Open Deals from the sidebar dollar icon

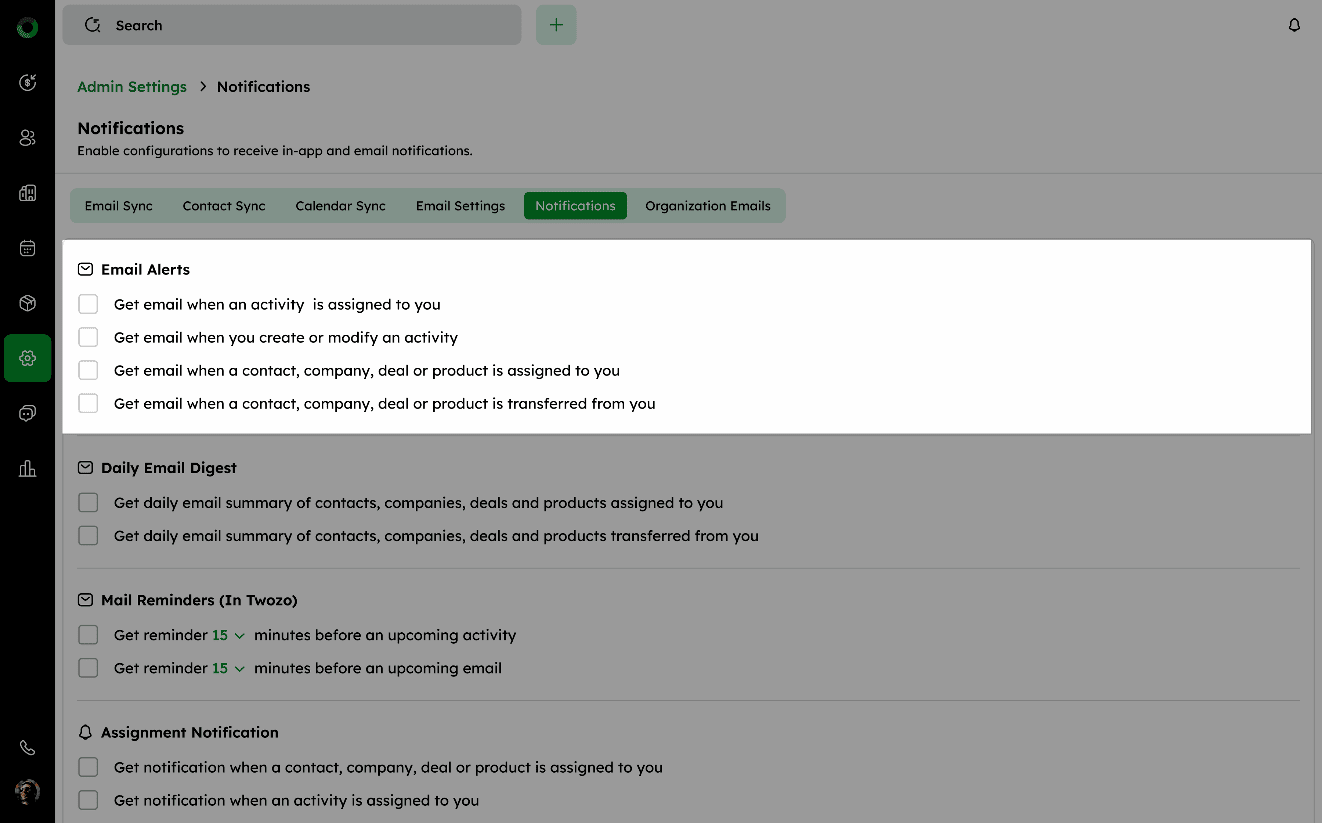pos(27,82)
